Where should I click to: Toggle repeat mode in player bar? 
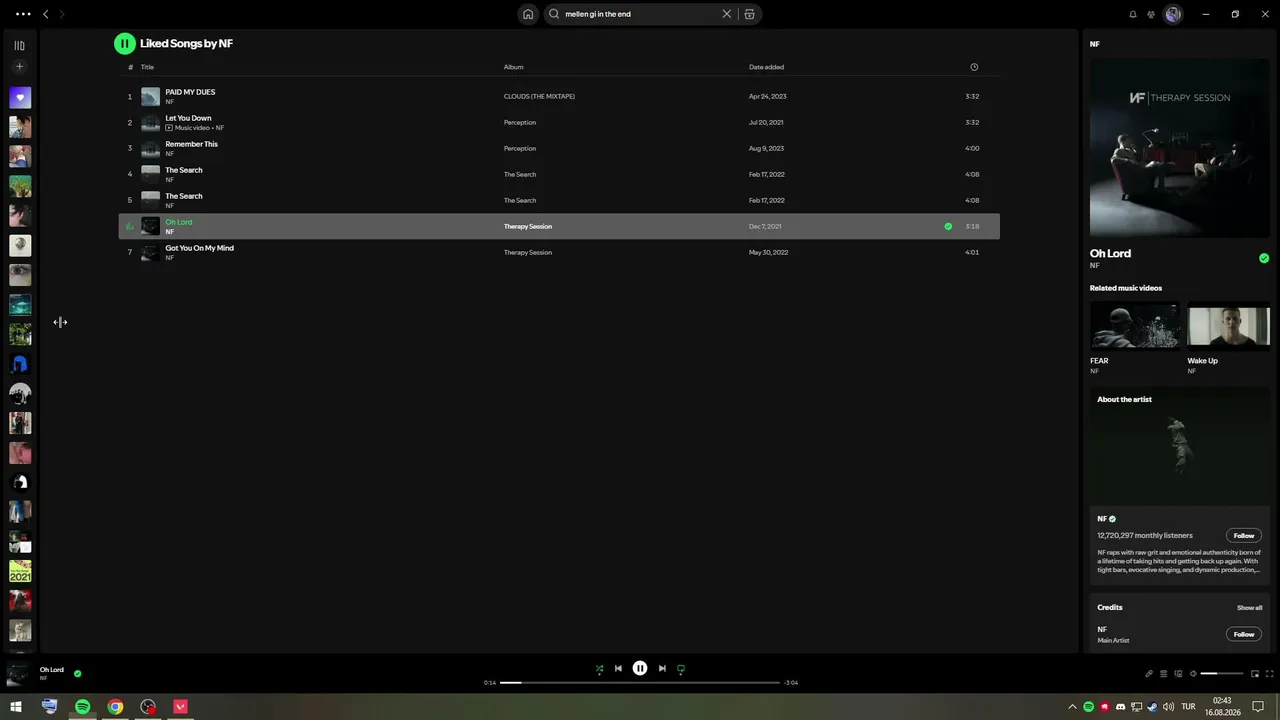coord(681,669)
